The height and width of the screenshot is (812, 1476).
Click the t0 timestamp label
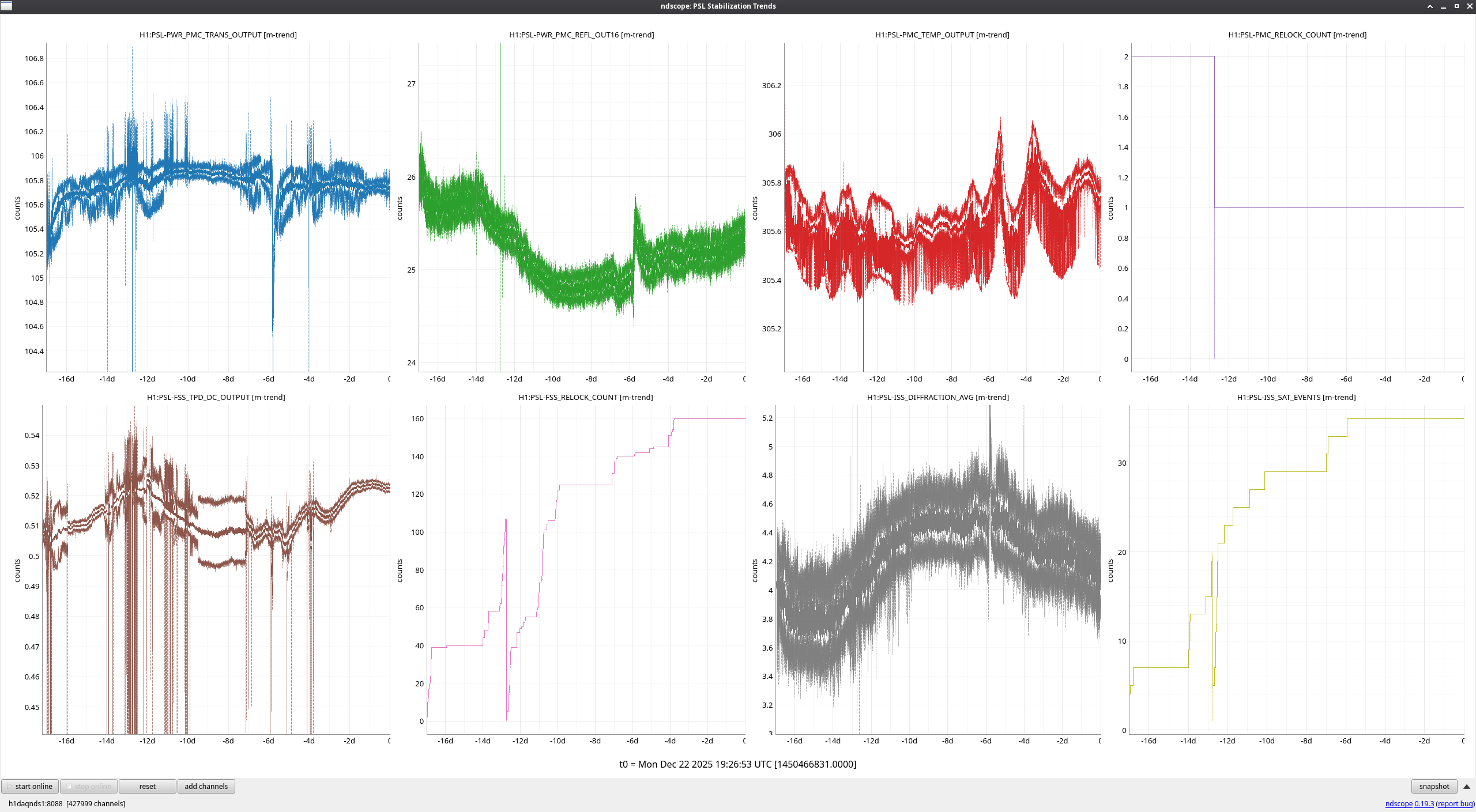coord(737,764)
